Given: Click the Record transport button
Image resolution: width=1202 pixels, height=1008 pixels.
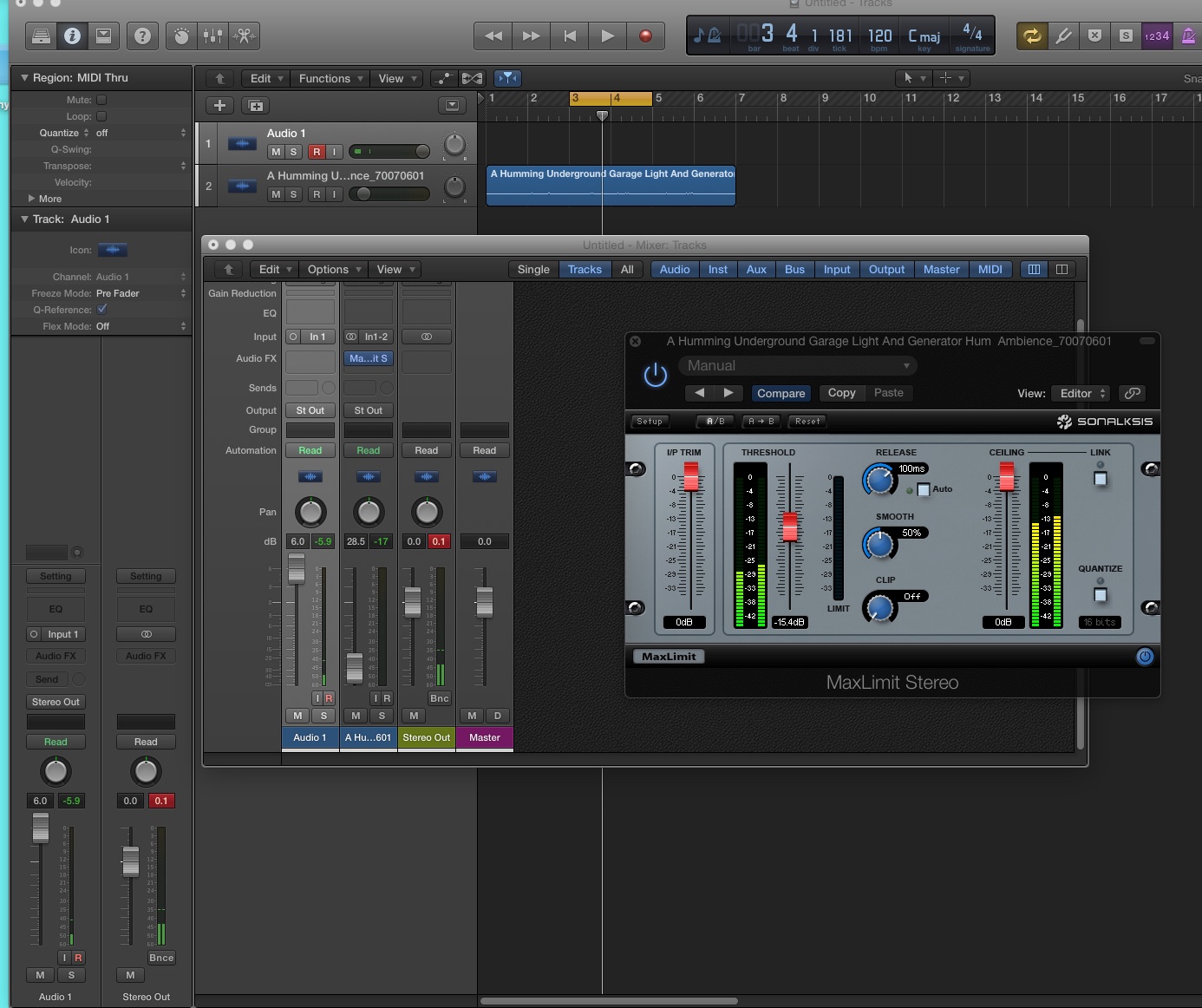Looking at the screenshot, I should [645, 36].
